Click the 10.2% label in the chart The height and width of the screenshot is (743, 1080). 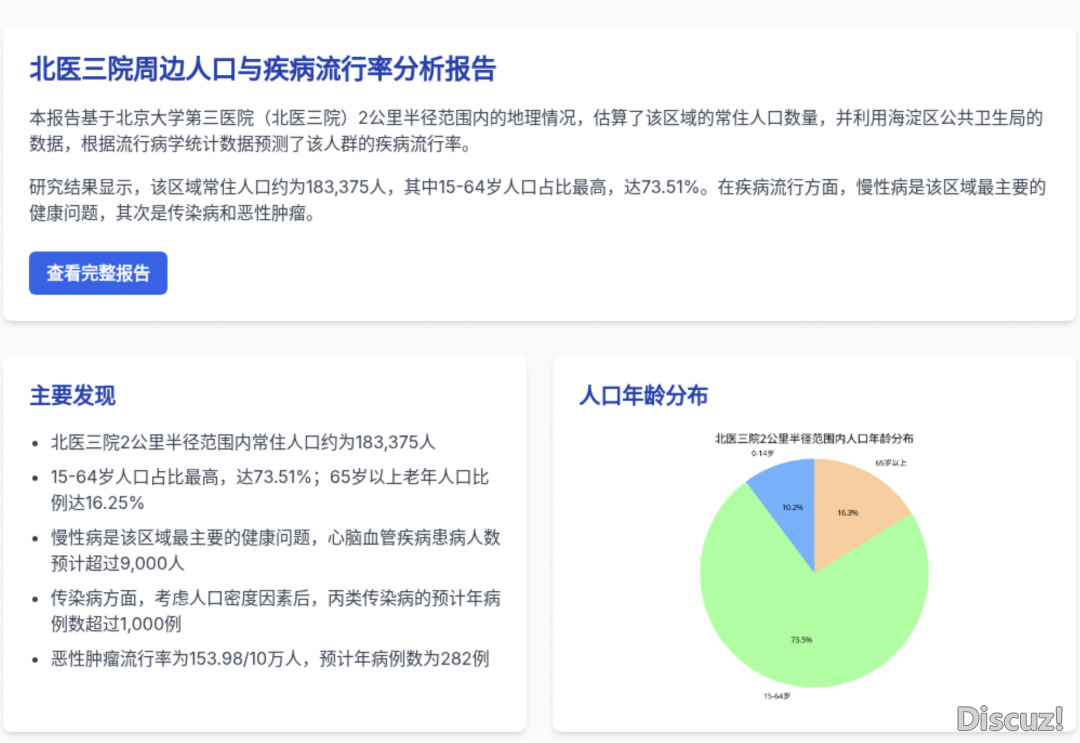tap(792, 507)
